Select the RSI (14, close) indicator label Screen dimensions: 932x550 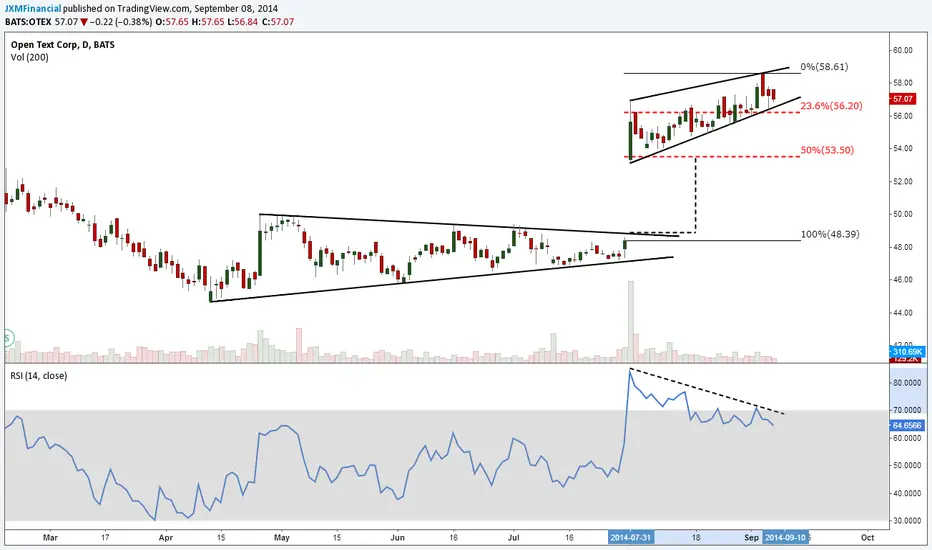point(39,376)
